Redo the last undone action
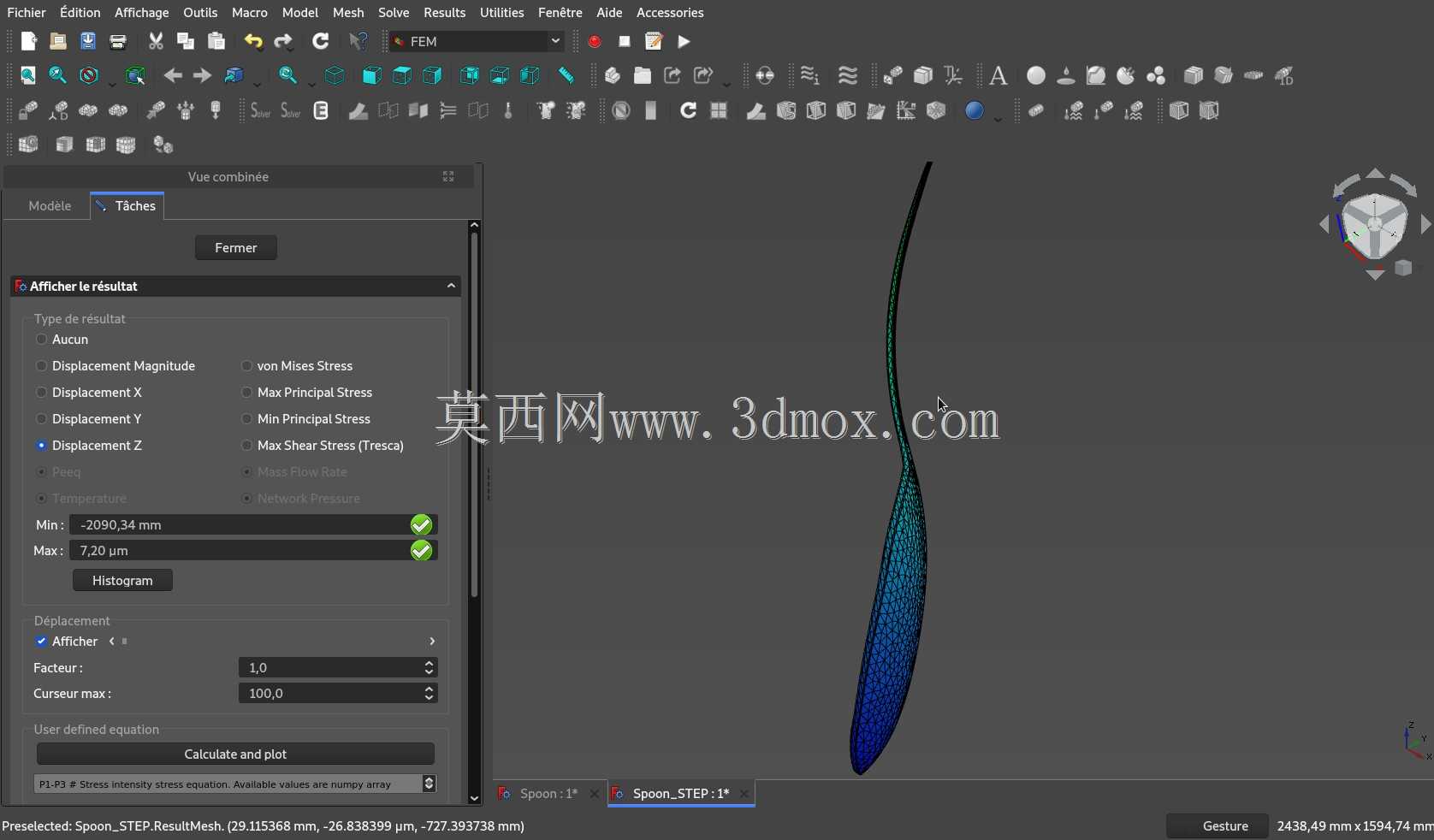 [283, 41]
